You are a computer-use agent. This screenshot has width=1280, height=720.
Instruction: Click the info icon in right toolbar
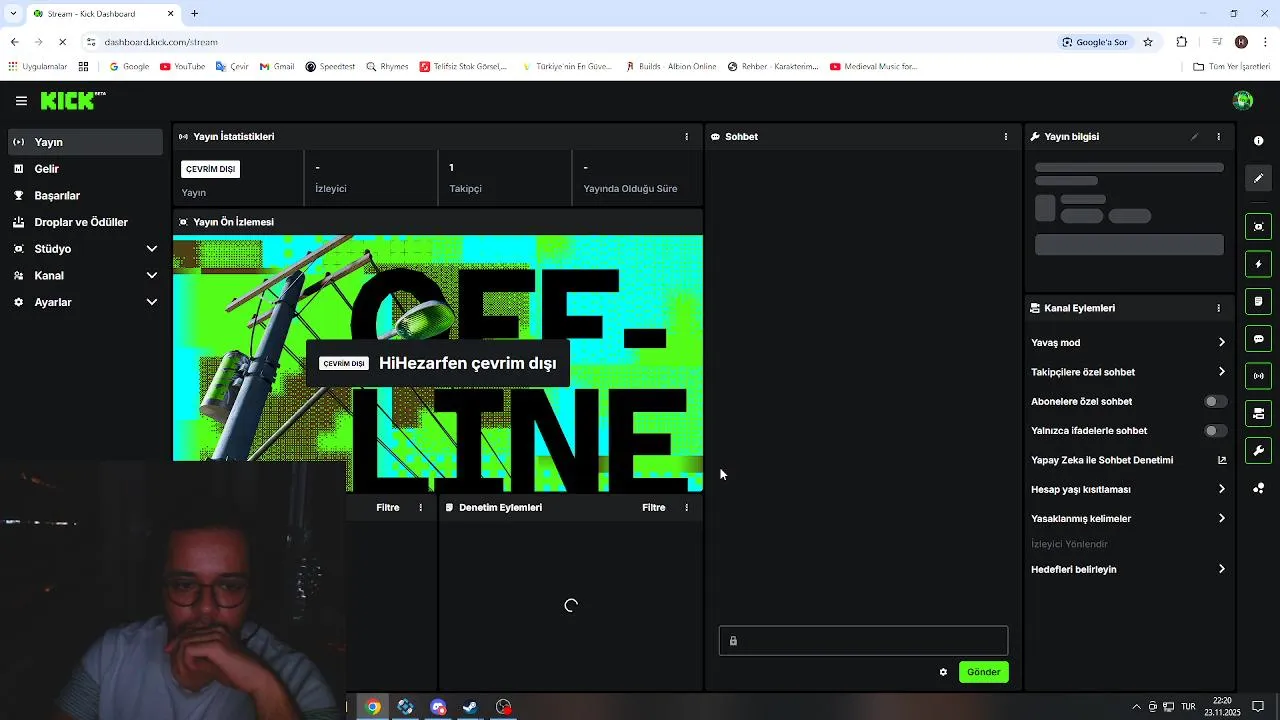pos(1258,141)
